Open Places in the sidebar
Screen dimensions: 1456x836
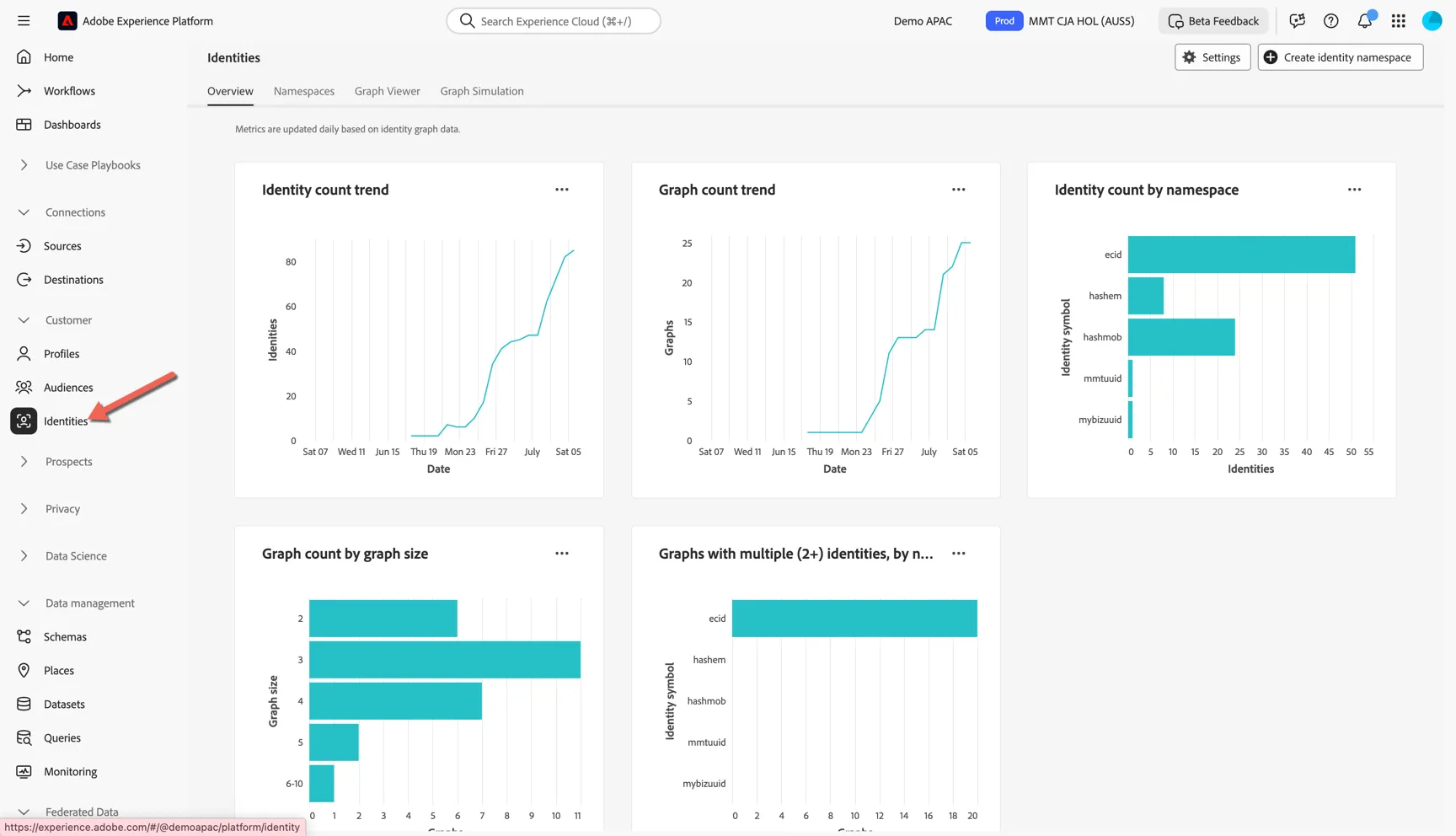(59, 671)
